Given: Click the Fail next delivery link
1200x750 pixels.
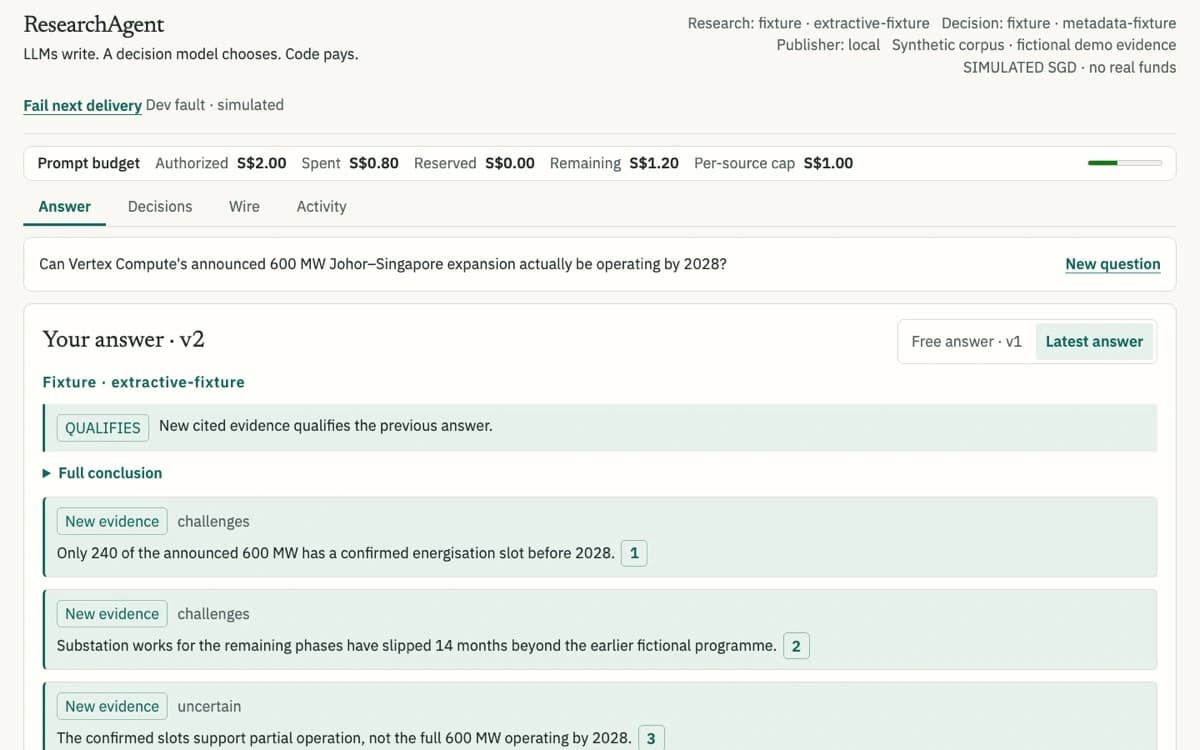Looking at the screenshot, I should coord(82,105).
